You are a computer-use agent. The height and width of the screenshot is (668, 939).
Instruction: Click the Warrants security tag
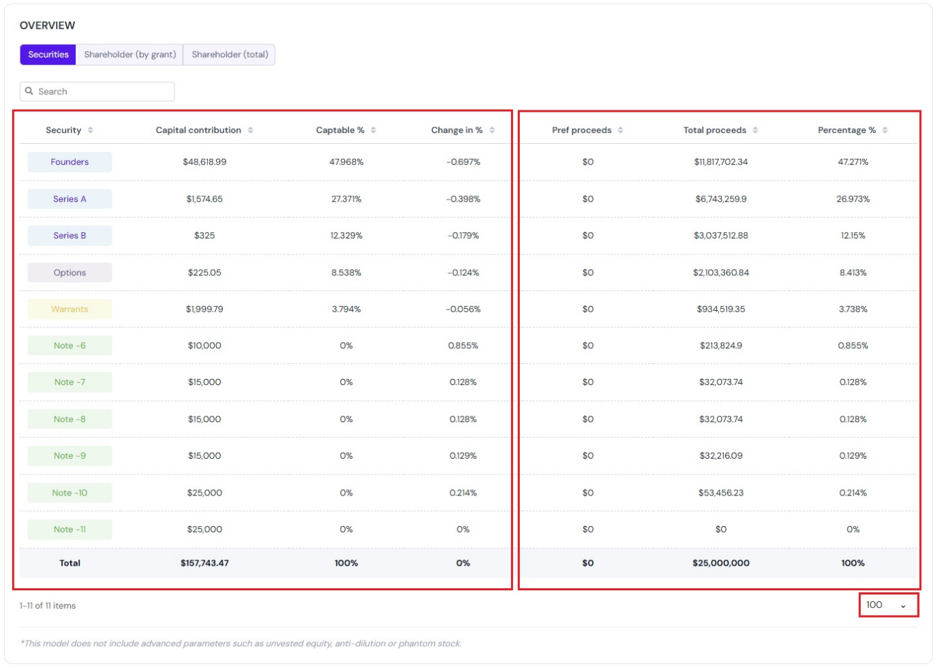click(x=69, y=309)
